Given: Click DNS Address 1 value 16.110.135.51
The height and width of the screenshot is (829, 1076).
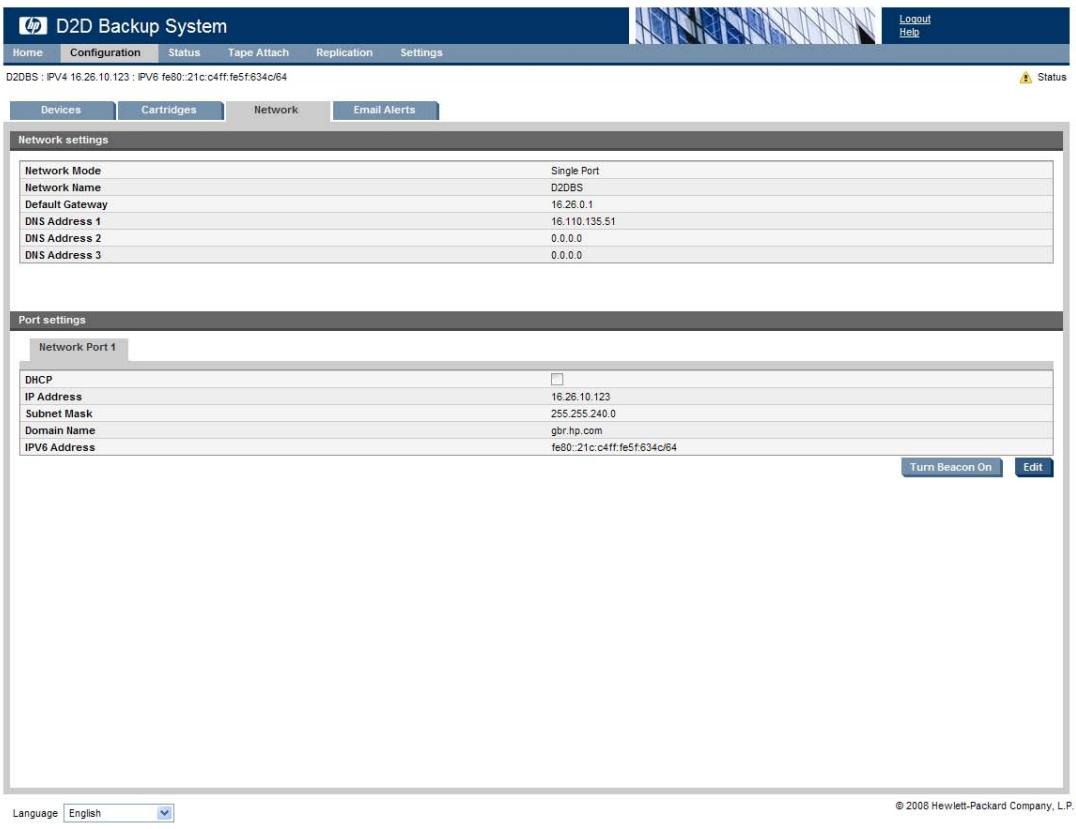Looking at the screenshot, I should (x=583, y=222).
